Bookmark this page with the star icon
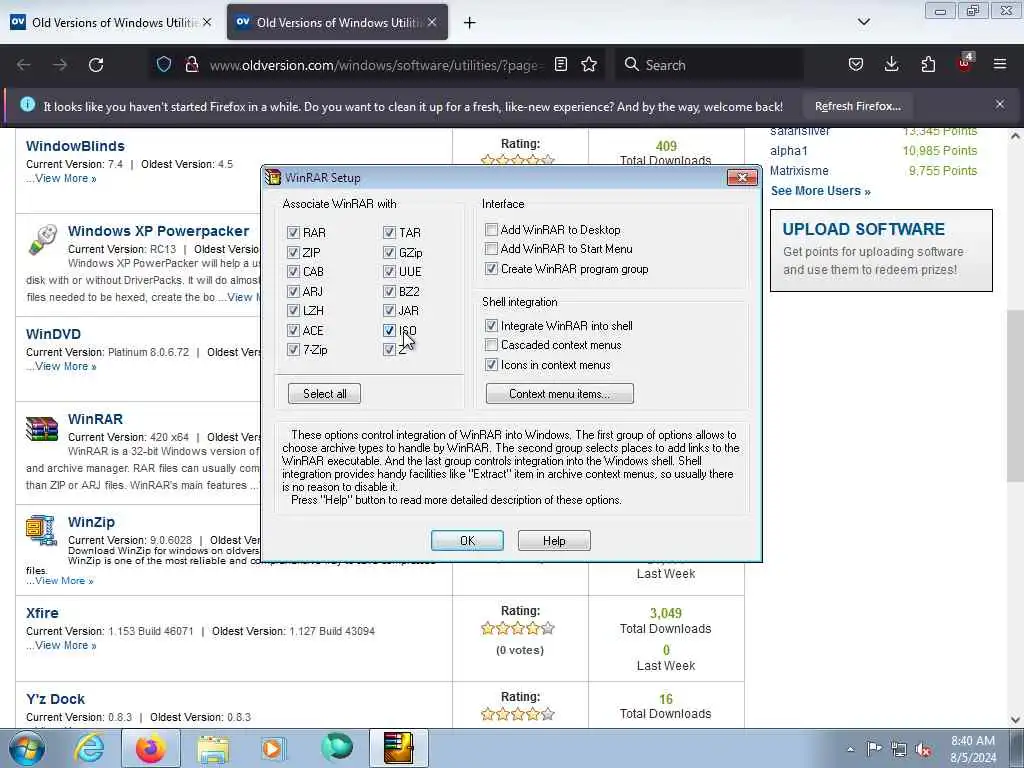1024x768 pixels. 589,64
